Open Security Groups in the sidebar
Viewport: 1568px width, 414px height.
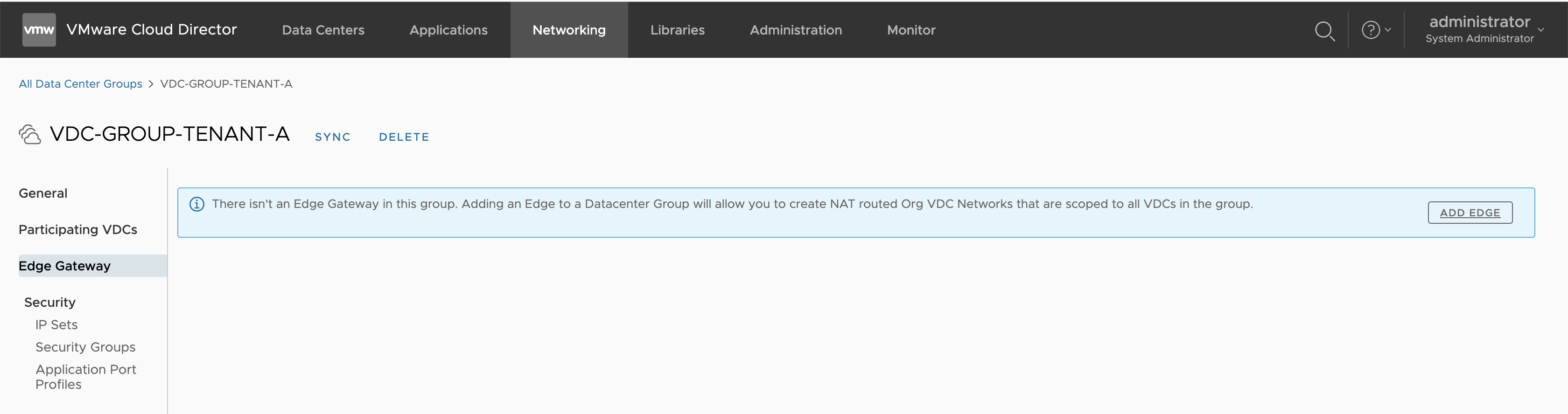click(85, 347)
